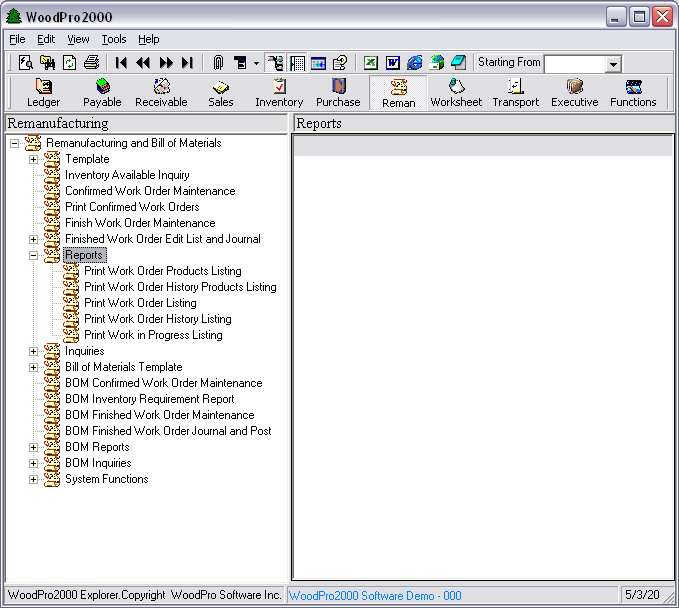679x608 pixels.
Task: Open the Functions module
Action: 633,93
